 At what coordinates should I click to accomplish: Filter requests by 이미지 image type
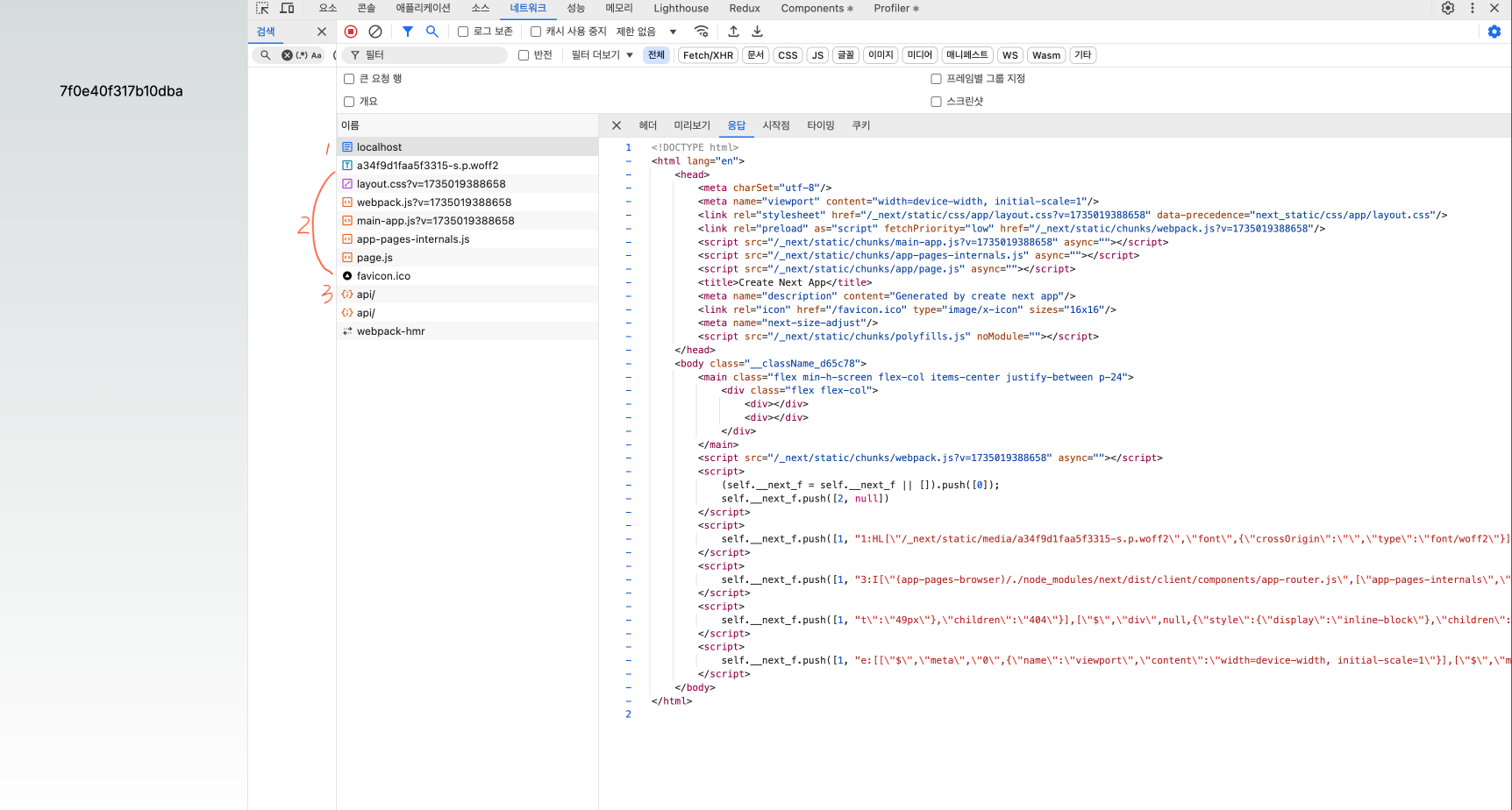coord(881,55)
